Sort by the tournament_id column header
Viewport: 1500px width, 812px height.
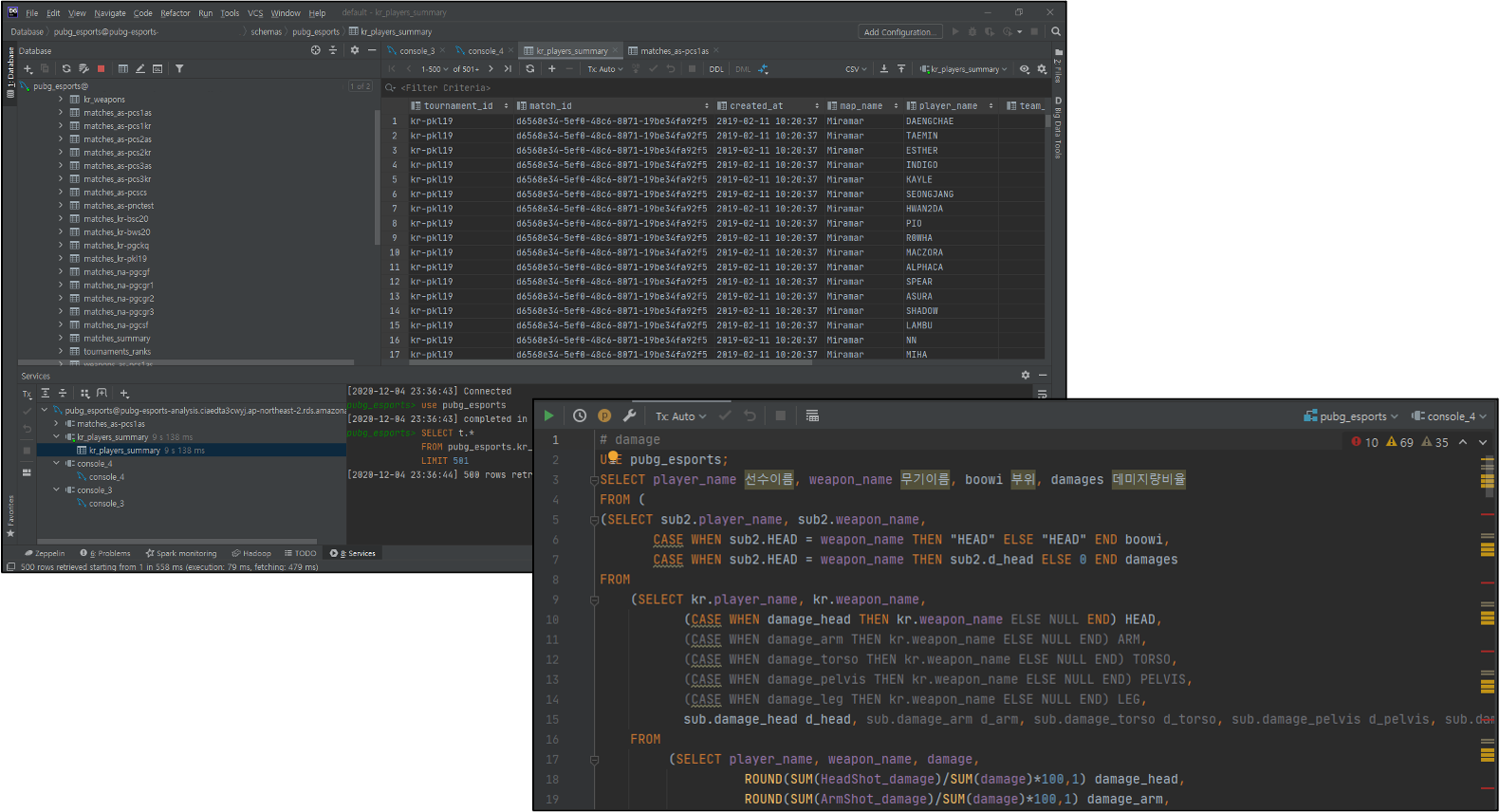pos(461,105)
